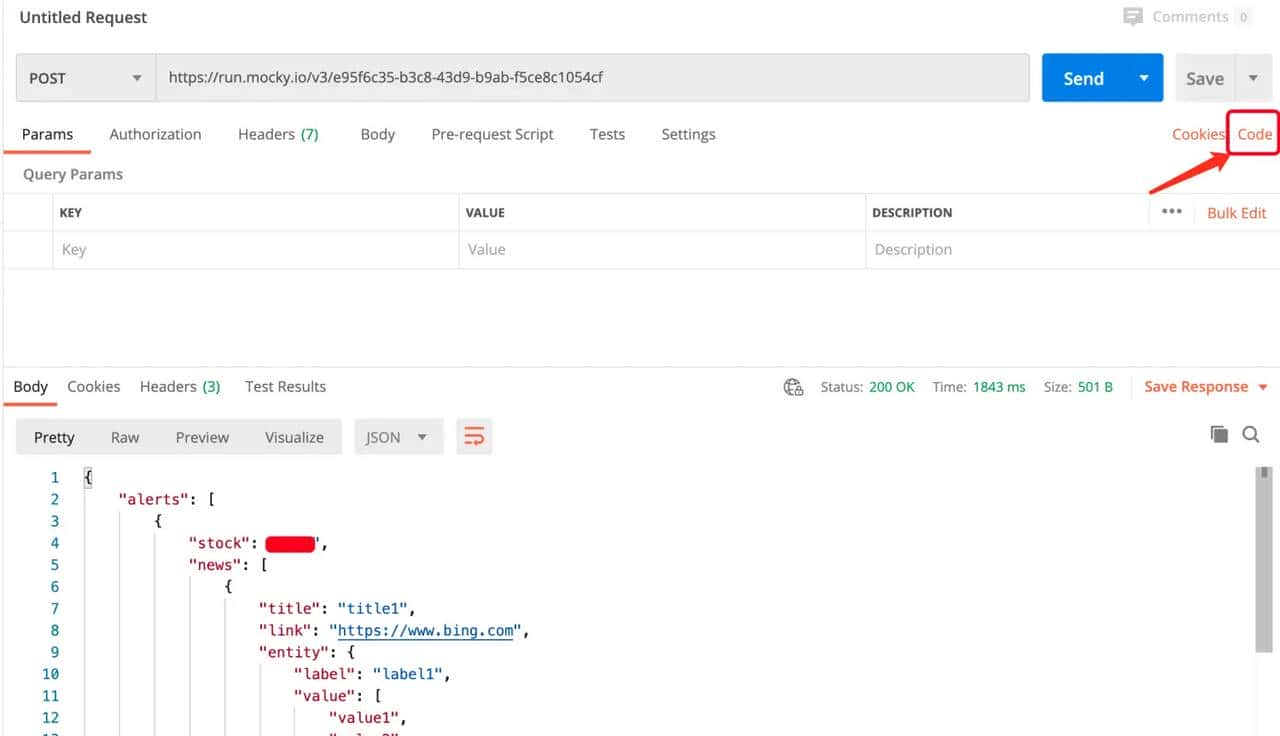Click the request URL input field
This screenshot has width=1280, height=736.
[592, 78]
